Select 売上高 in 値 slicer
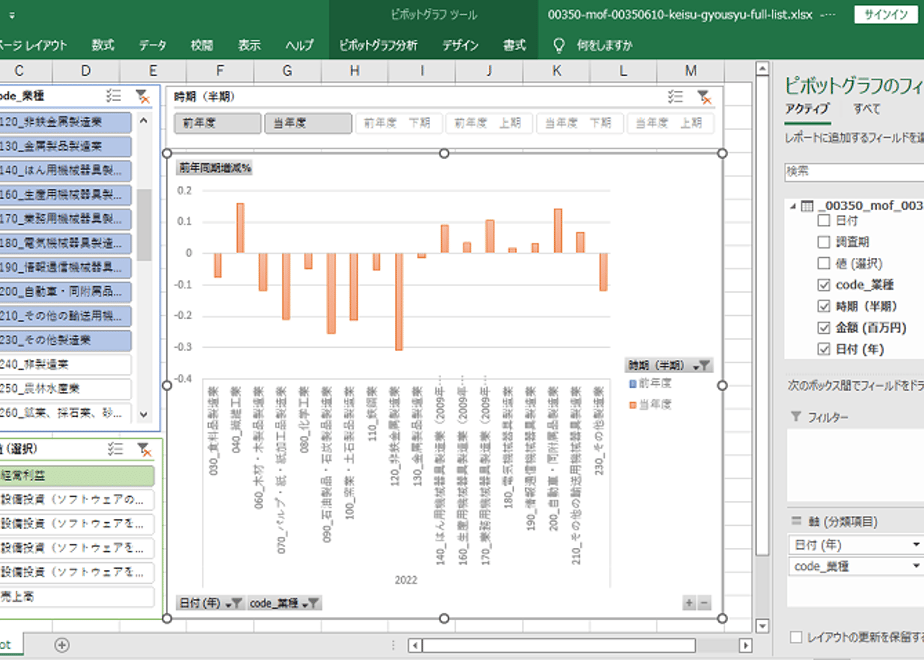 (x=77, y=596)
